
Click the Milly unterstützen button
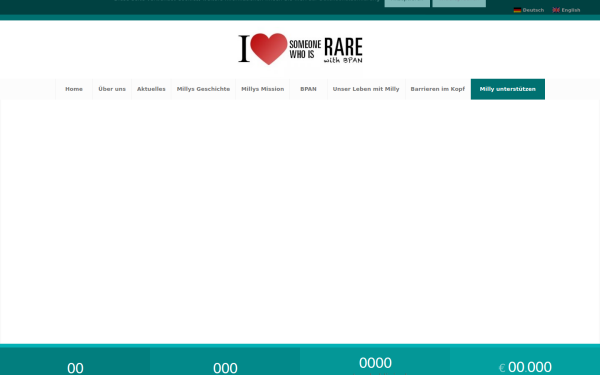click(508, 89)
